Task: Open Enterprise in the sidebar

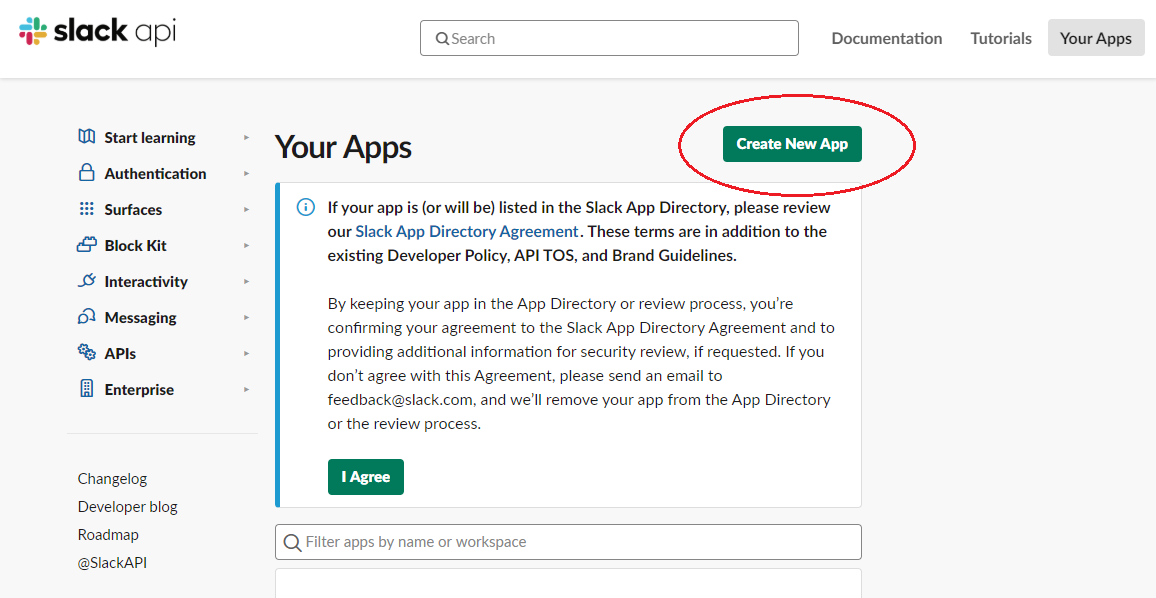Action: click(139, 389)
